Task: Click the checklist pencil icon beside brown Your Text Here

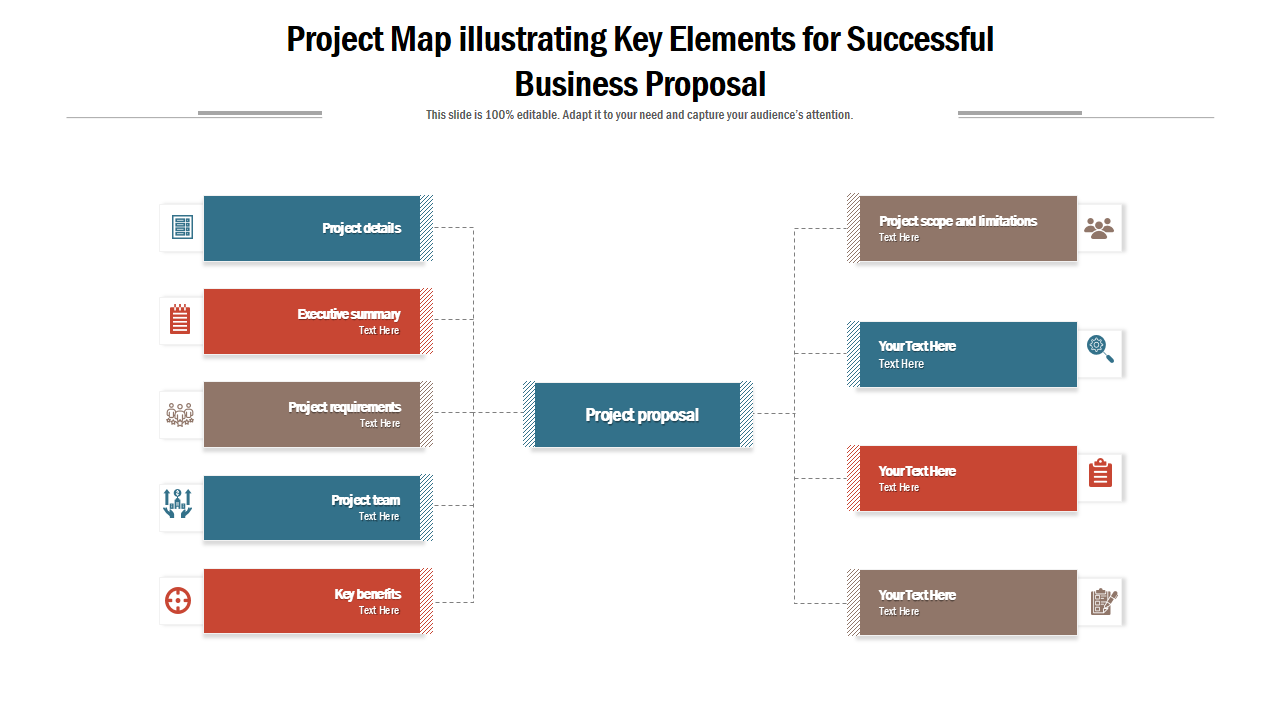Action: point(1103,602)
